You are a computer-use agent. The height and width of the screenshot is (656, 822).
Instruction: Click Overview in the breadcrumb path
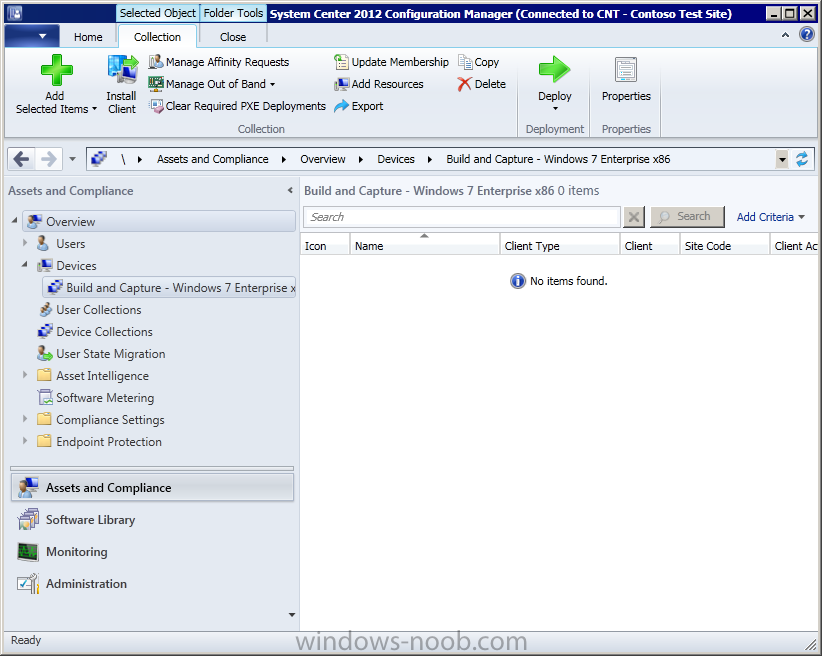click(323, 159)
